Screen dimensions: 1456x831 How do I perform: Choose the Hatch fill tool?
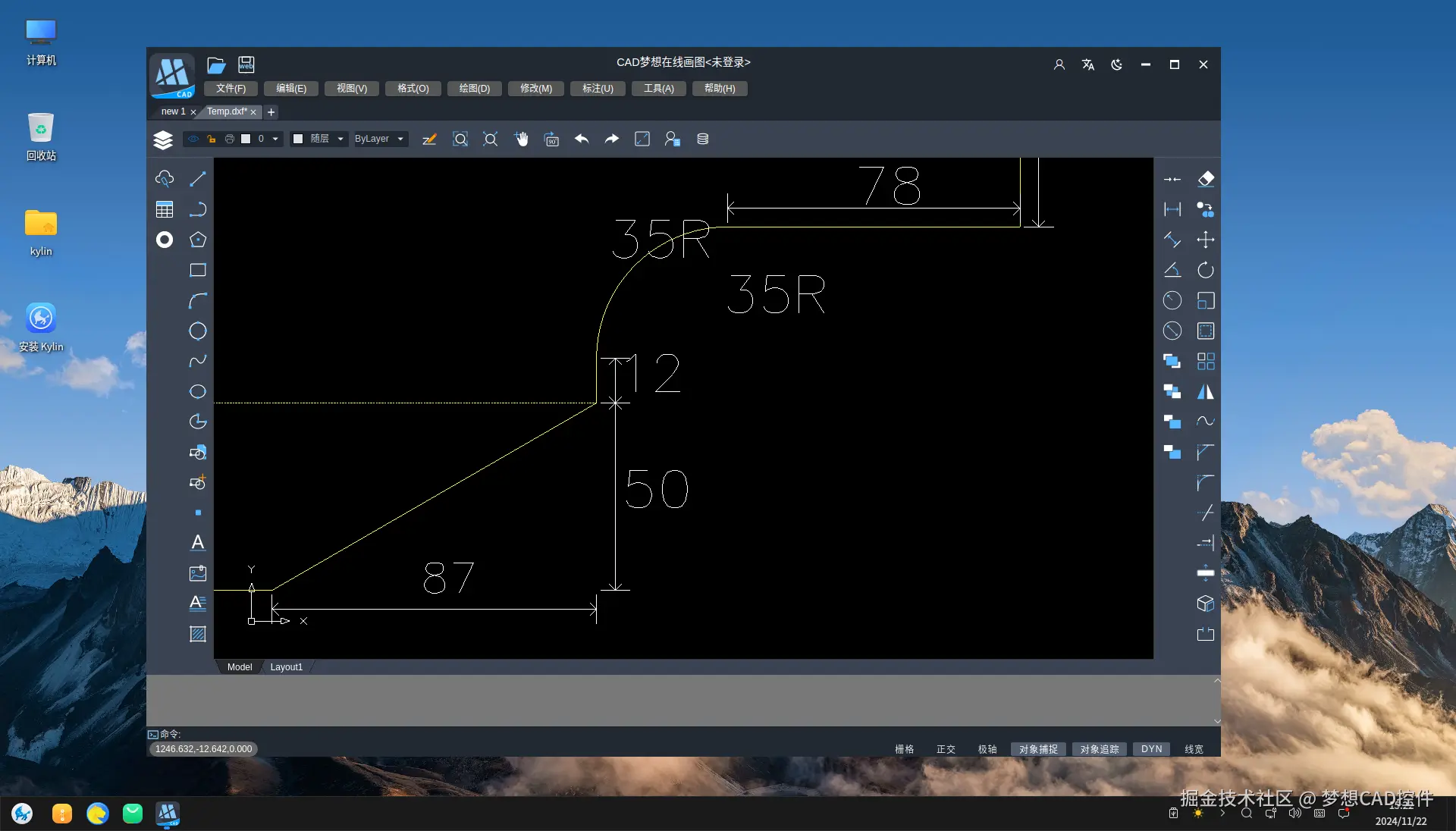[198, 634]
